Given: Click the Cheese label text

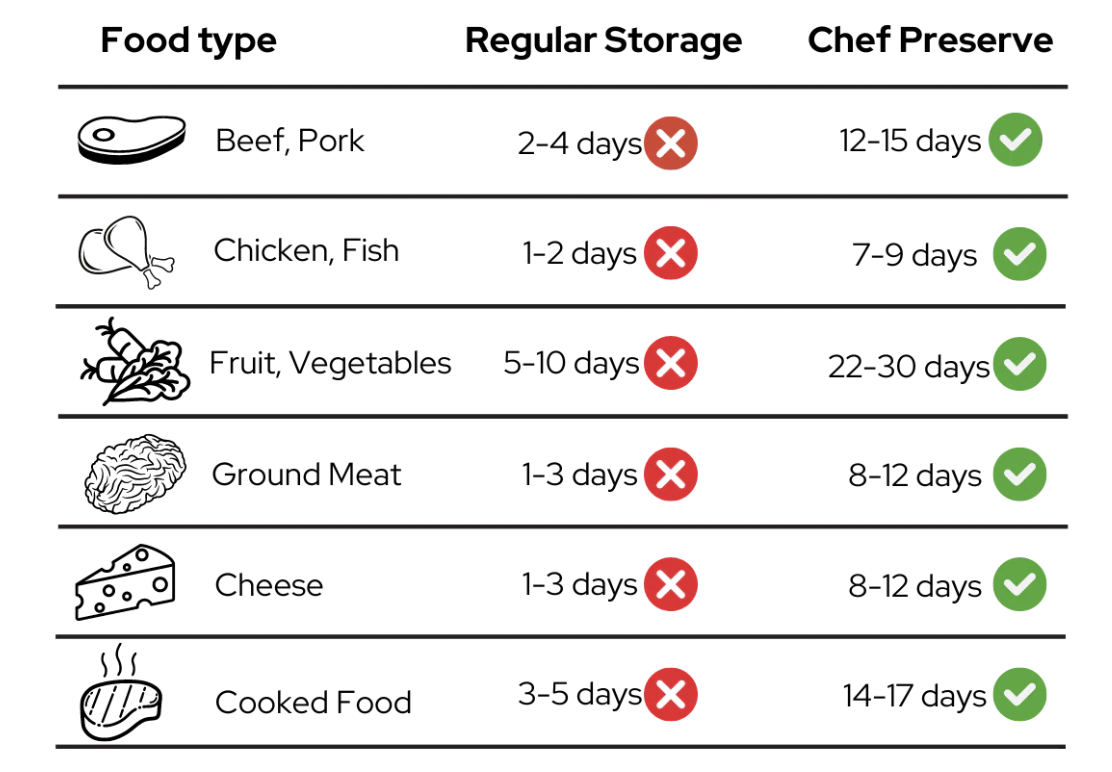Looking at the screenshot, I should point(269,586).
